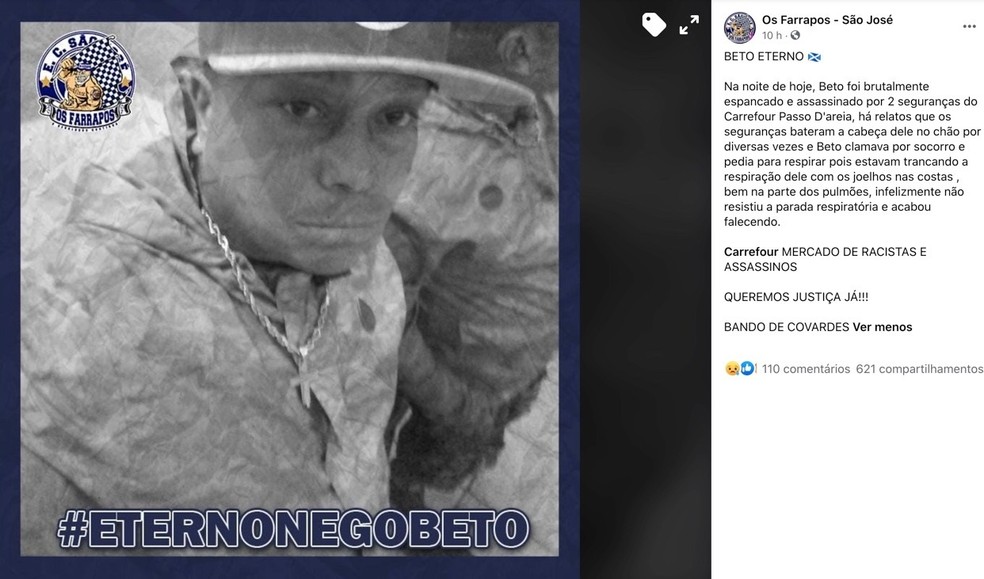The image size is (984, 579).
Task: Click the blue like reaction icon
Action: (x=747, y=369)
